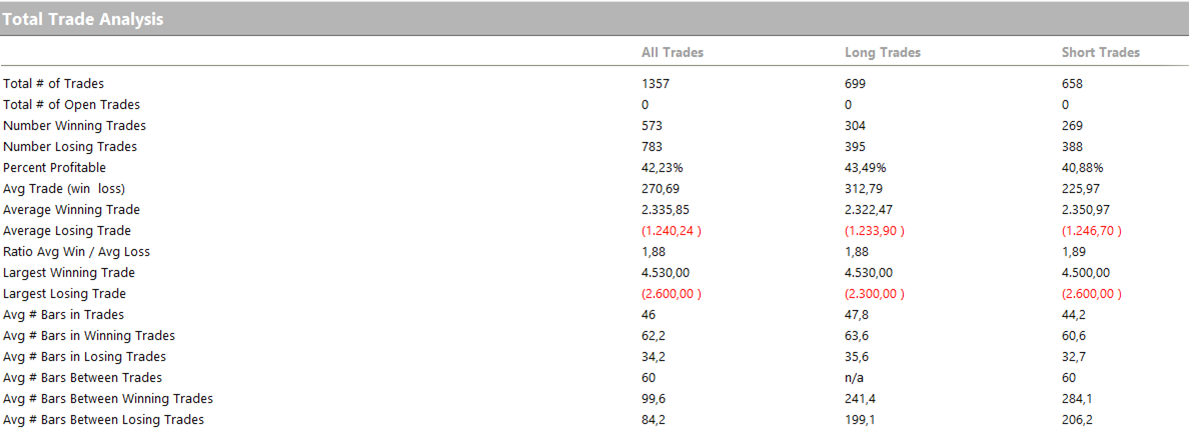Select the 43,49% long trades percentage
Image resolution: width=1189 pixels, height=436 pixels.
(x=866, y=168)
